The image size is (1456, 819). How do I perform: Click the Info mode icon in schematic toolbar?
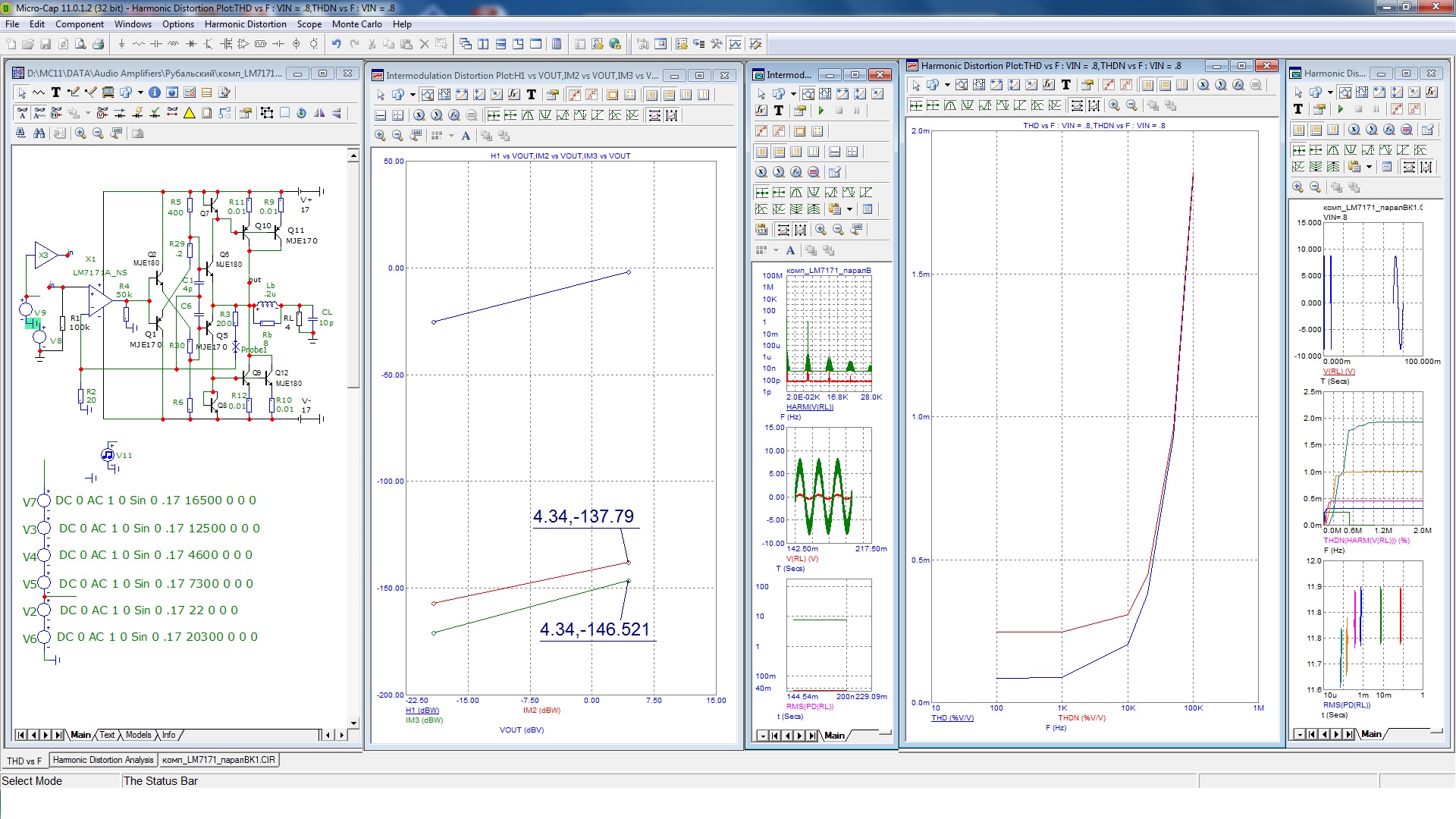pyautogui.click(x=154, y=93)
